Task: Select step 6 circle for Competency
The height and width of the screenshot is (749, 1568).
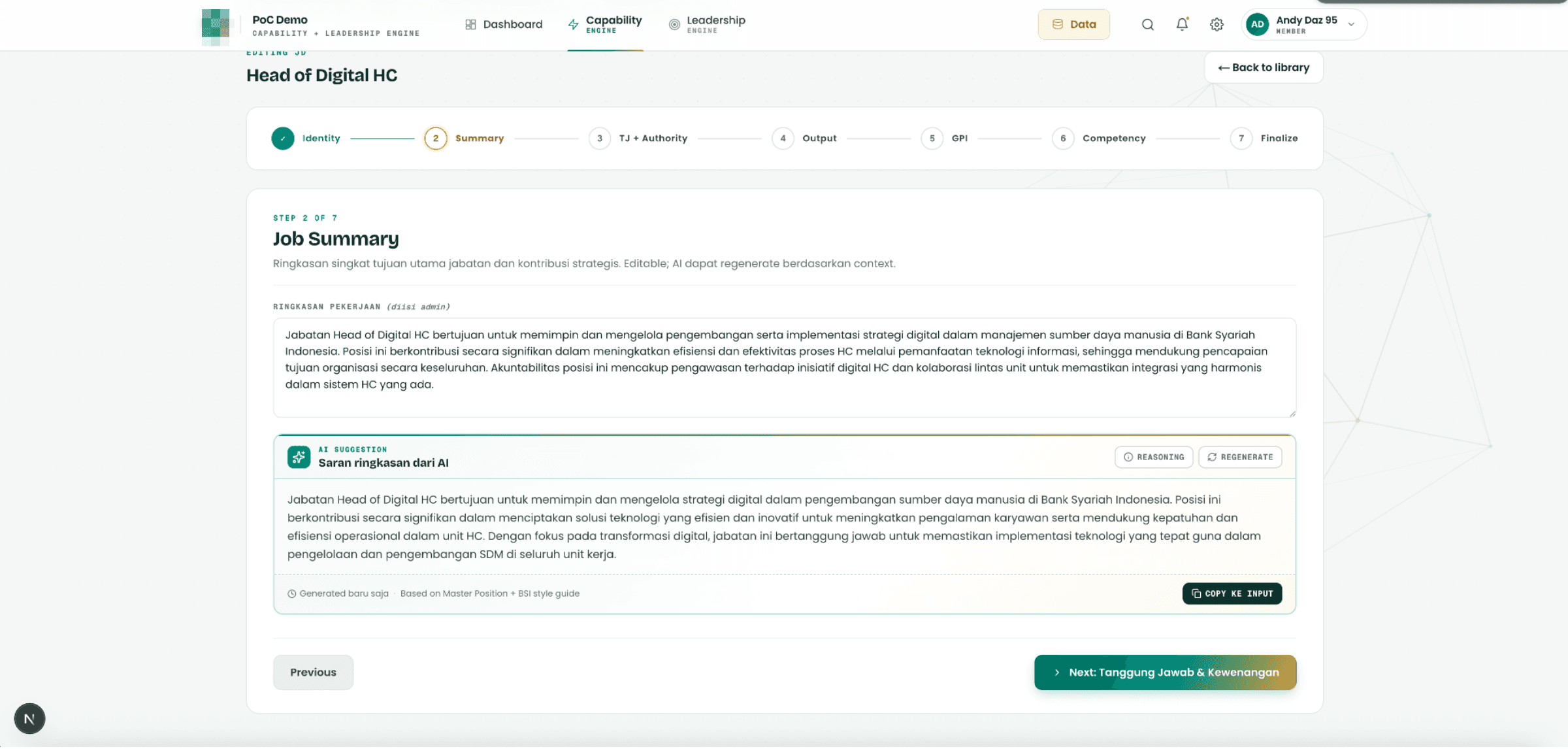Action: [x=1063, y=139]
